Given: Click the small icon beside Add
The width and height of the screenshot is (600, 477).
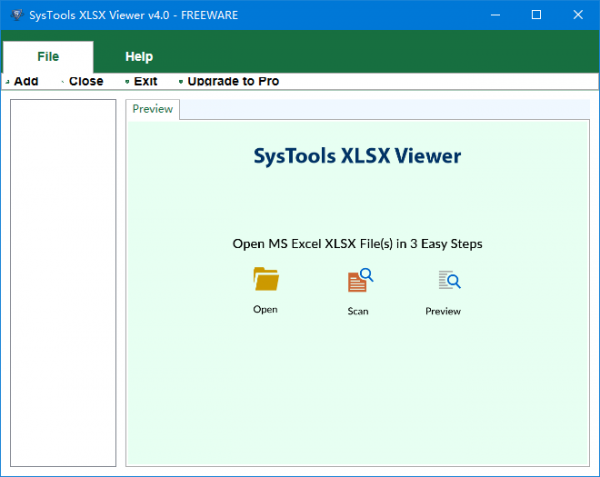Looking at the screenshot, I should pyautogui.click(x=7, y=82).
